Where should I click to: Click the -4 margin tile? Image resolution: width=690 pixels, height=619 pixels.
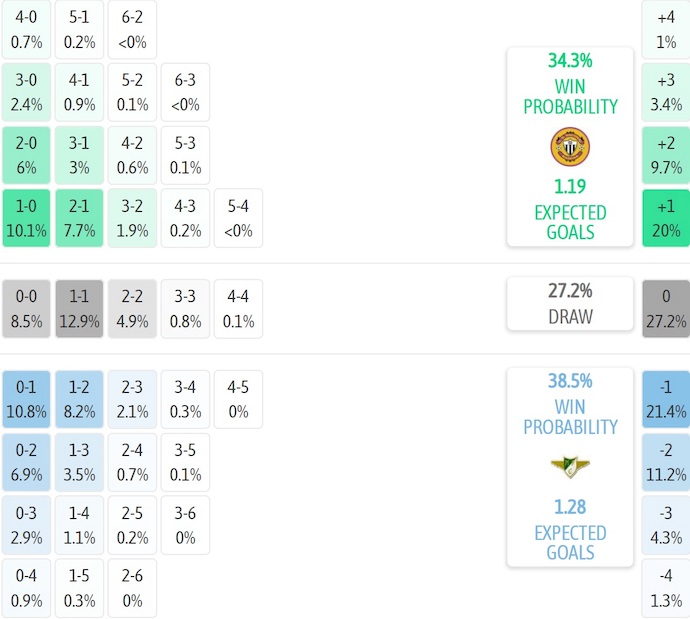666,588
